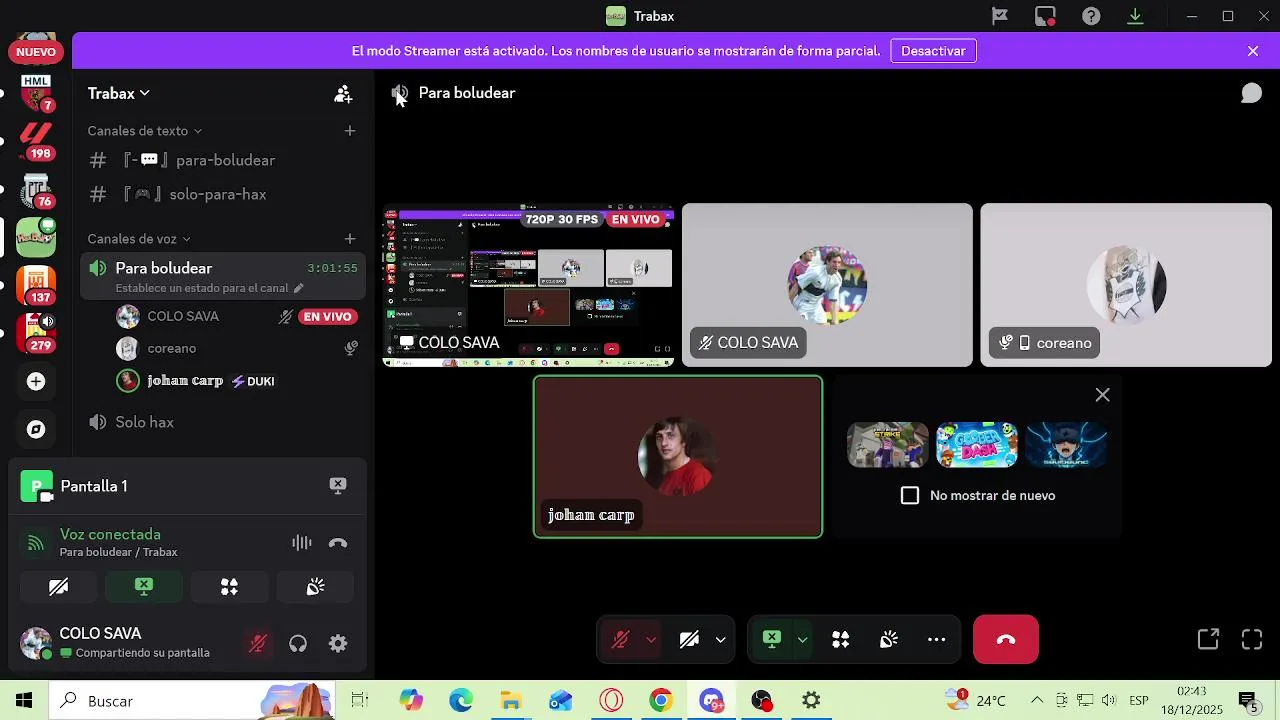
Task: Toggle the deafen headphones icon
Action: [x=298, y=644]
